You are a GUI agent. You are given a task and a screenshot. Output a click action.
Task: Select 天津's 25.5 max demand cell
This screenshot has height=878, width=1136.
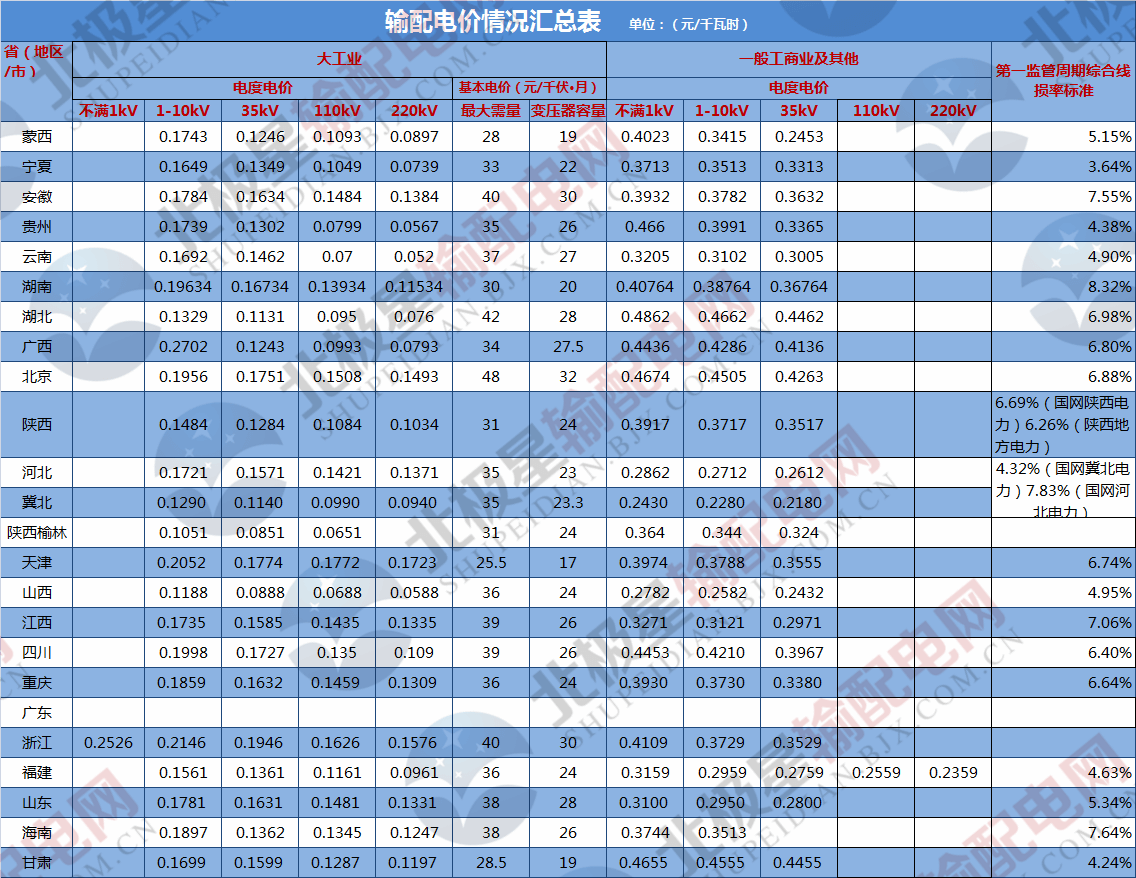click(x=490, y=562)
